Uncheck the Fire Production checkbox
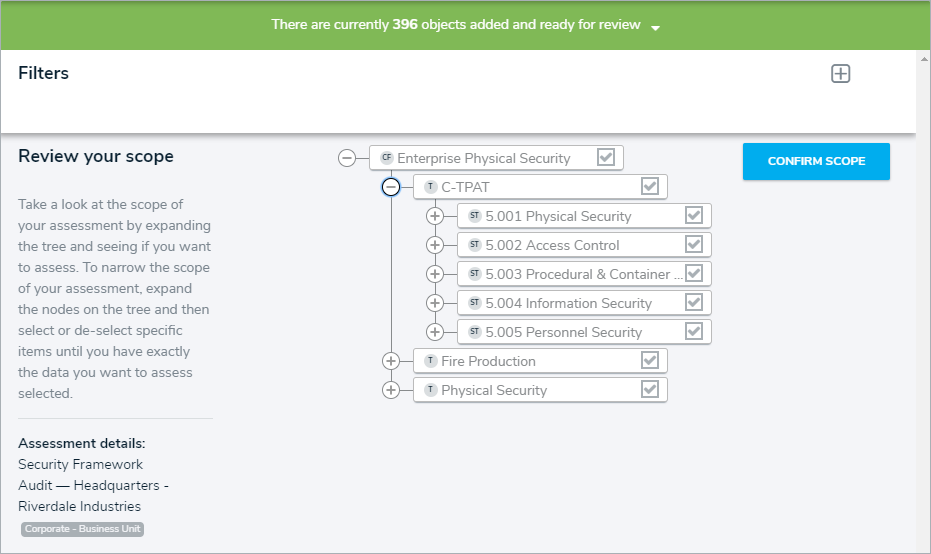Image resolution: width=931 pixels, height=554 pixels. (650, 360)
